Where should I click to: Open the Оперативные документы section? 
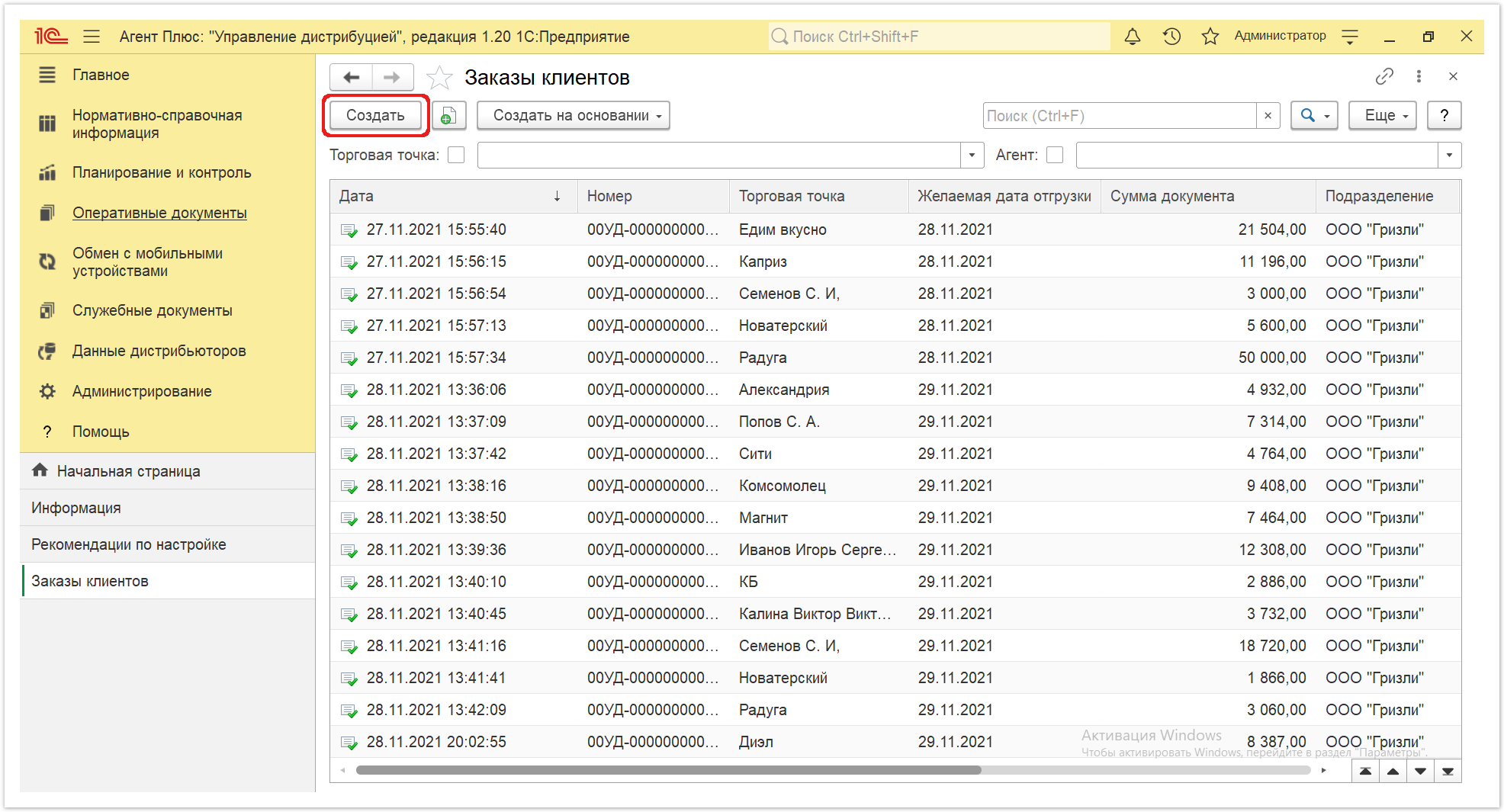(x=159, y=213)
